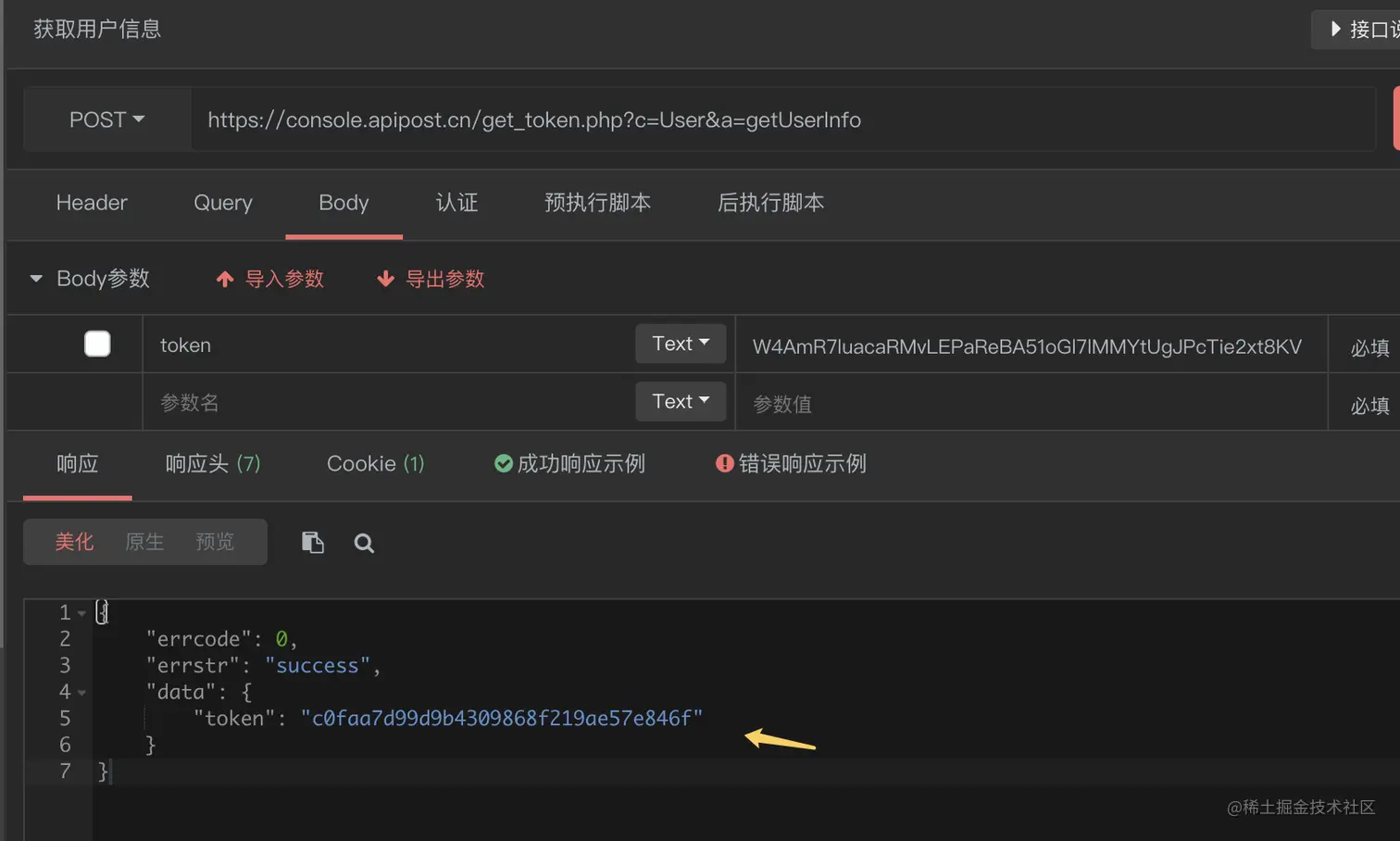Open the 响应头 (7) tab
Image resolution: width=1400 pixels, height=841 pixels.
[213, 463]
